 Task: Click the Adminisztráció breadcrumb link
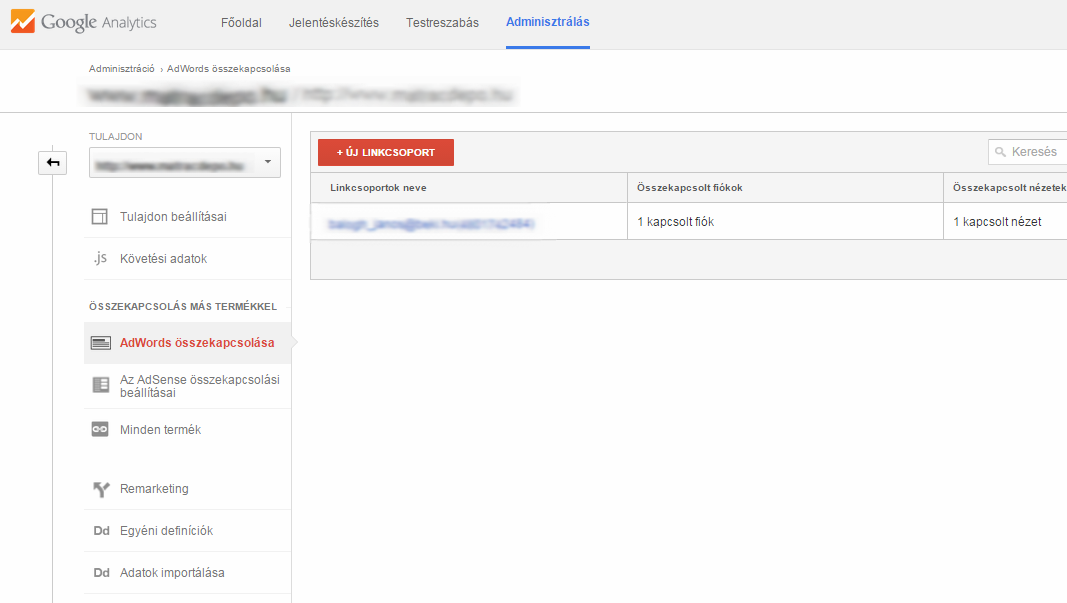coord(122,69)
